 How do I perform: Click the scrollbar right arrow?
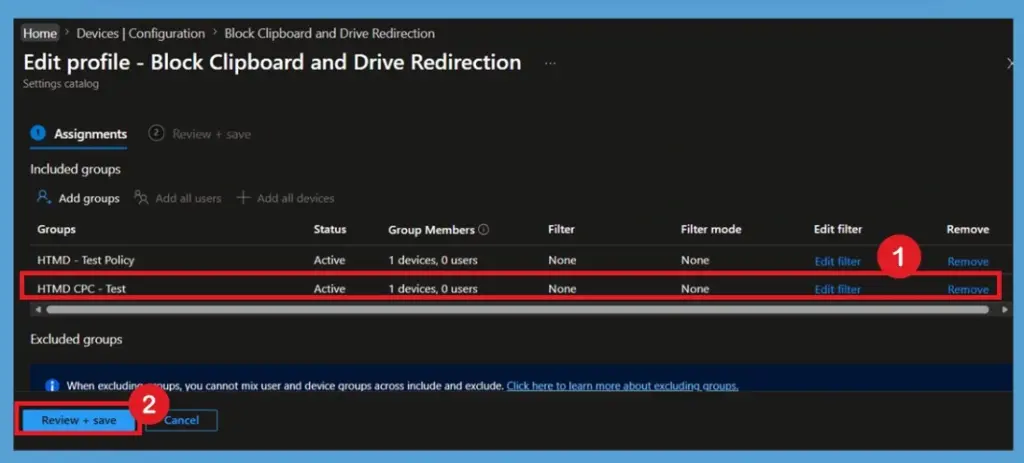pos(1004,310)
